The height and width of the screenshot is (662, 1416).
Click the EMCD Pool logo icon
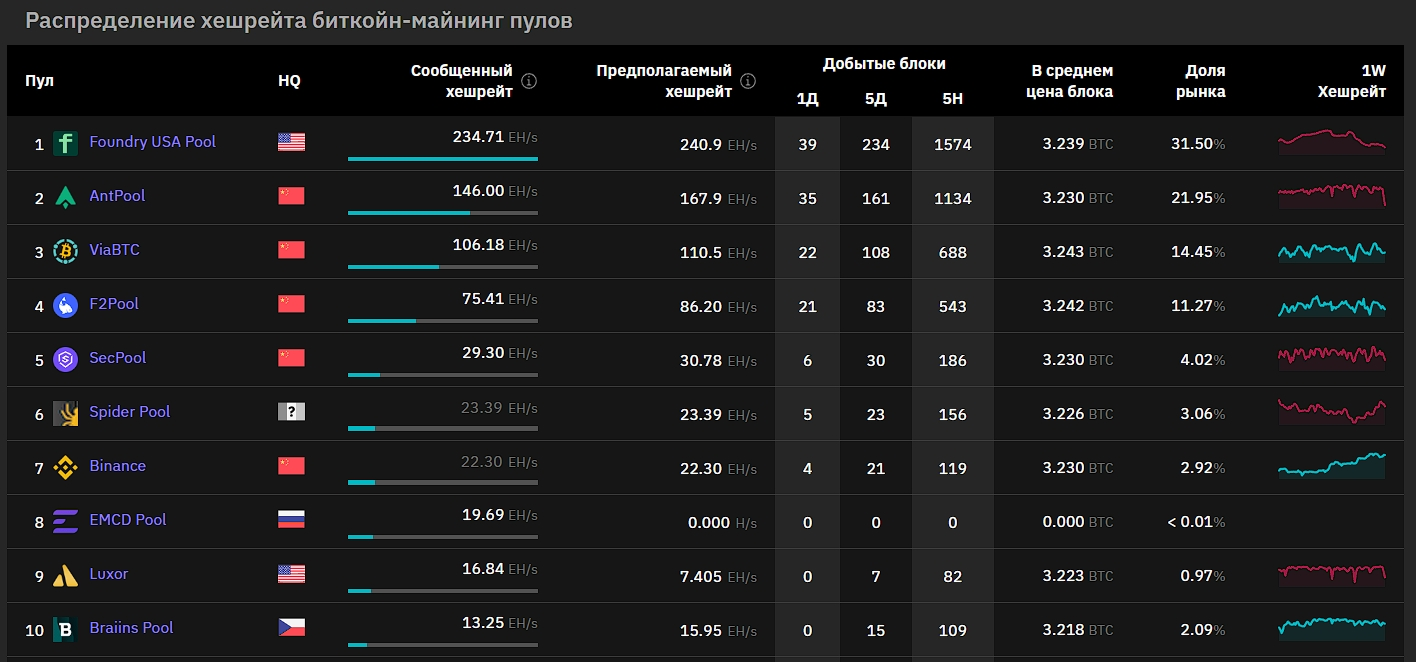click(x=66, y=521)
